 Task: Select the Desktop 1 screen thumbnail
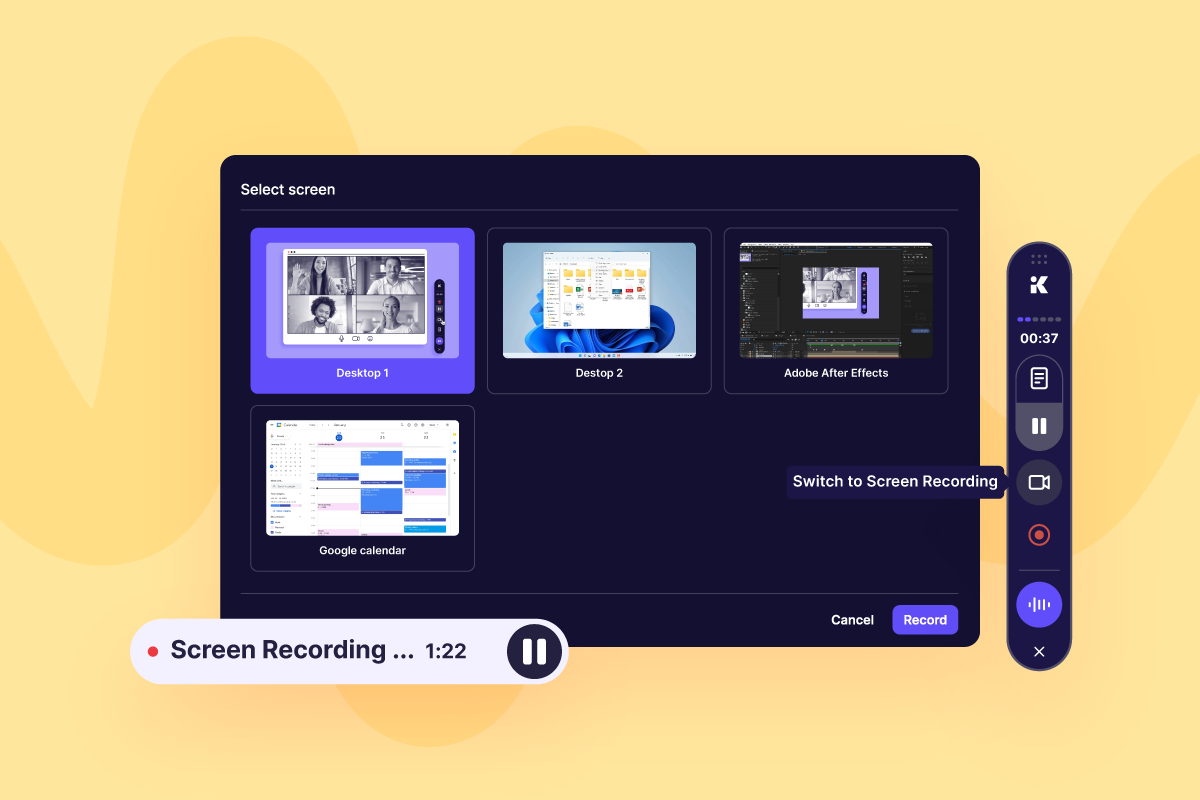pyautogui.click(x=362, y=310)
